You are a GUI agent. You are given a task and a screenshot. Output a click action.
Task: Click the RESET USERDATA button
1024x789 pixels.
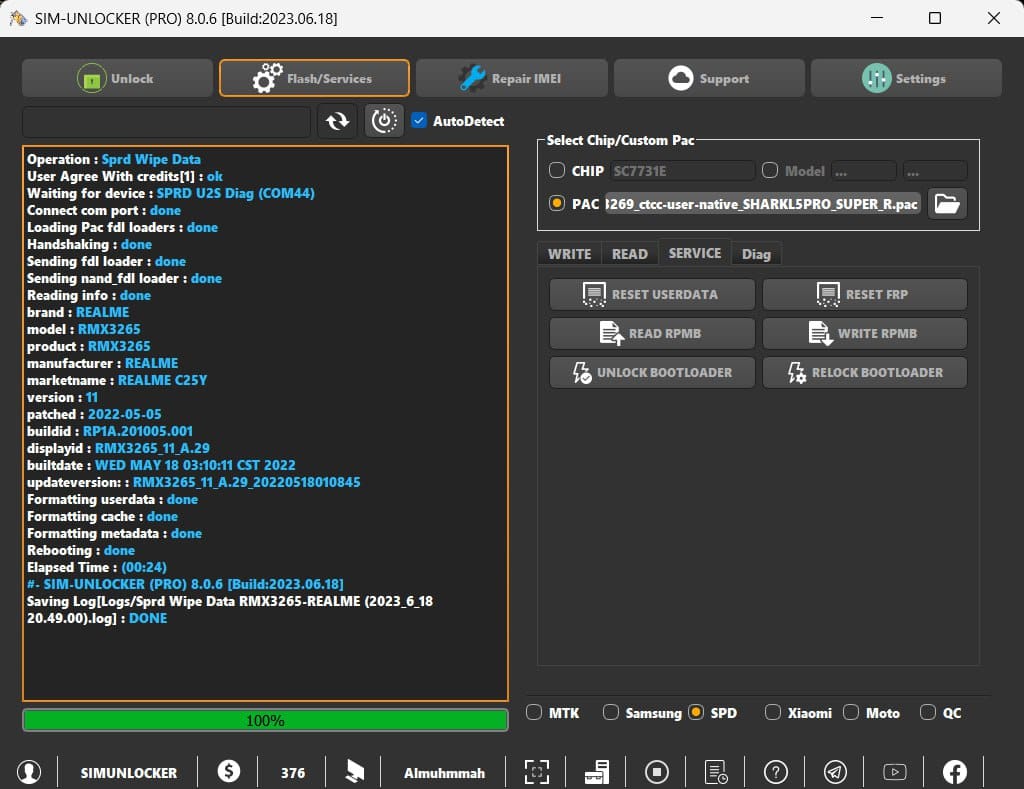click(x=652, y=295)
